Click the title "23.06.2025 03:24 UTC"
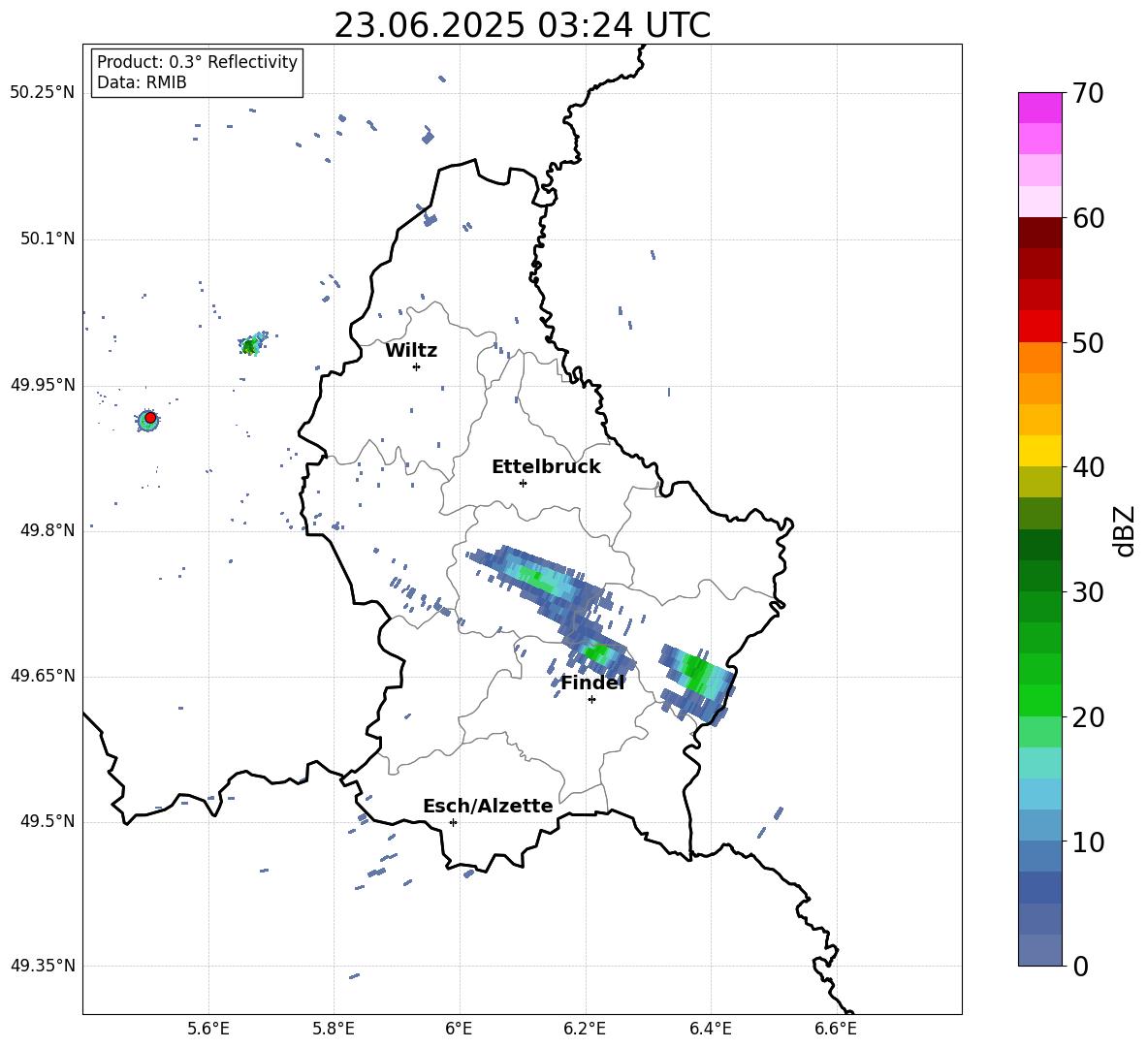 [522, 25]
